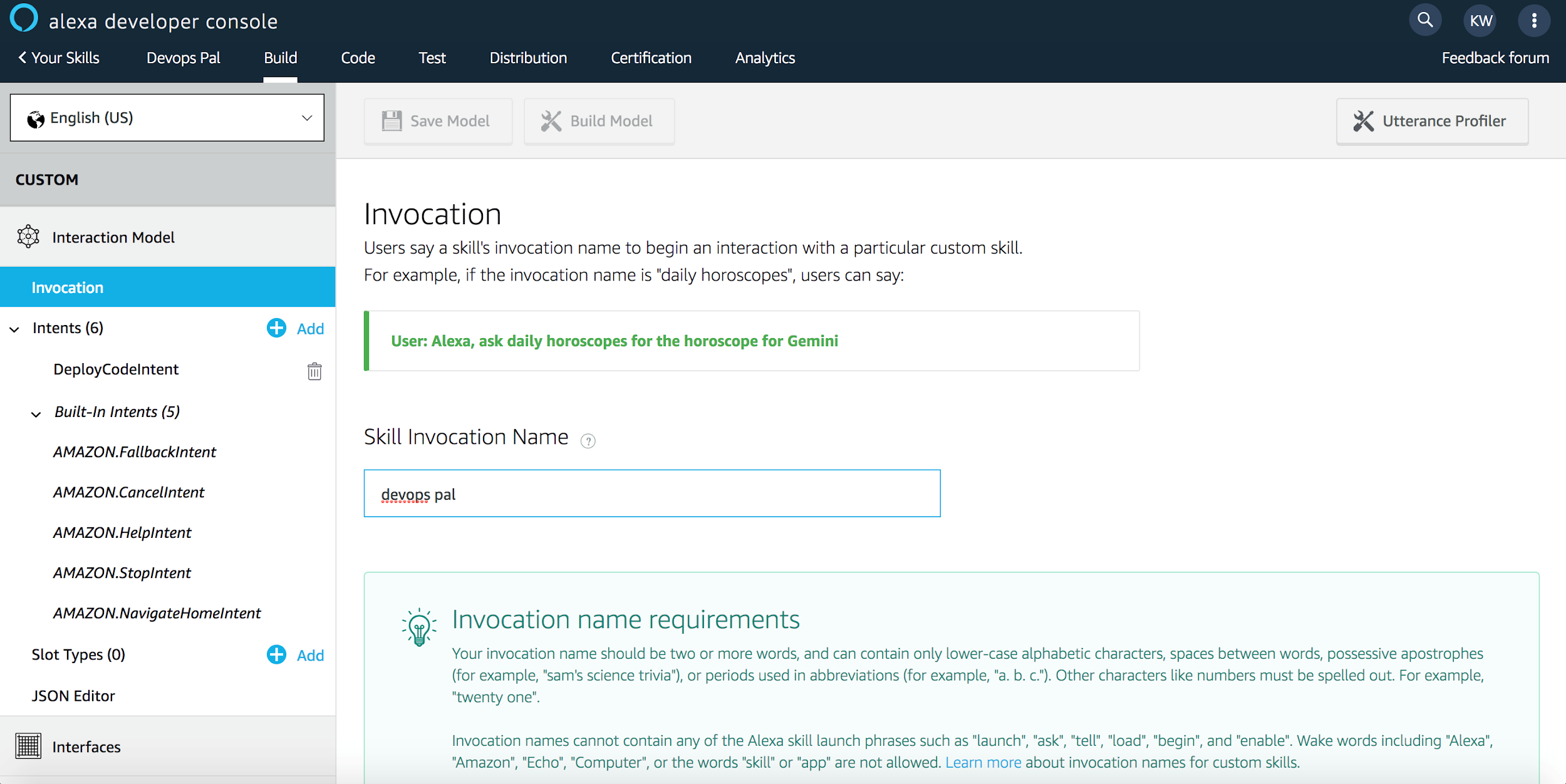
Task: Click the Save Model icon
Action: tap(392, 120)
